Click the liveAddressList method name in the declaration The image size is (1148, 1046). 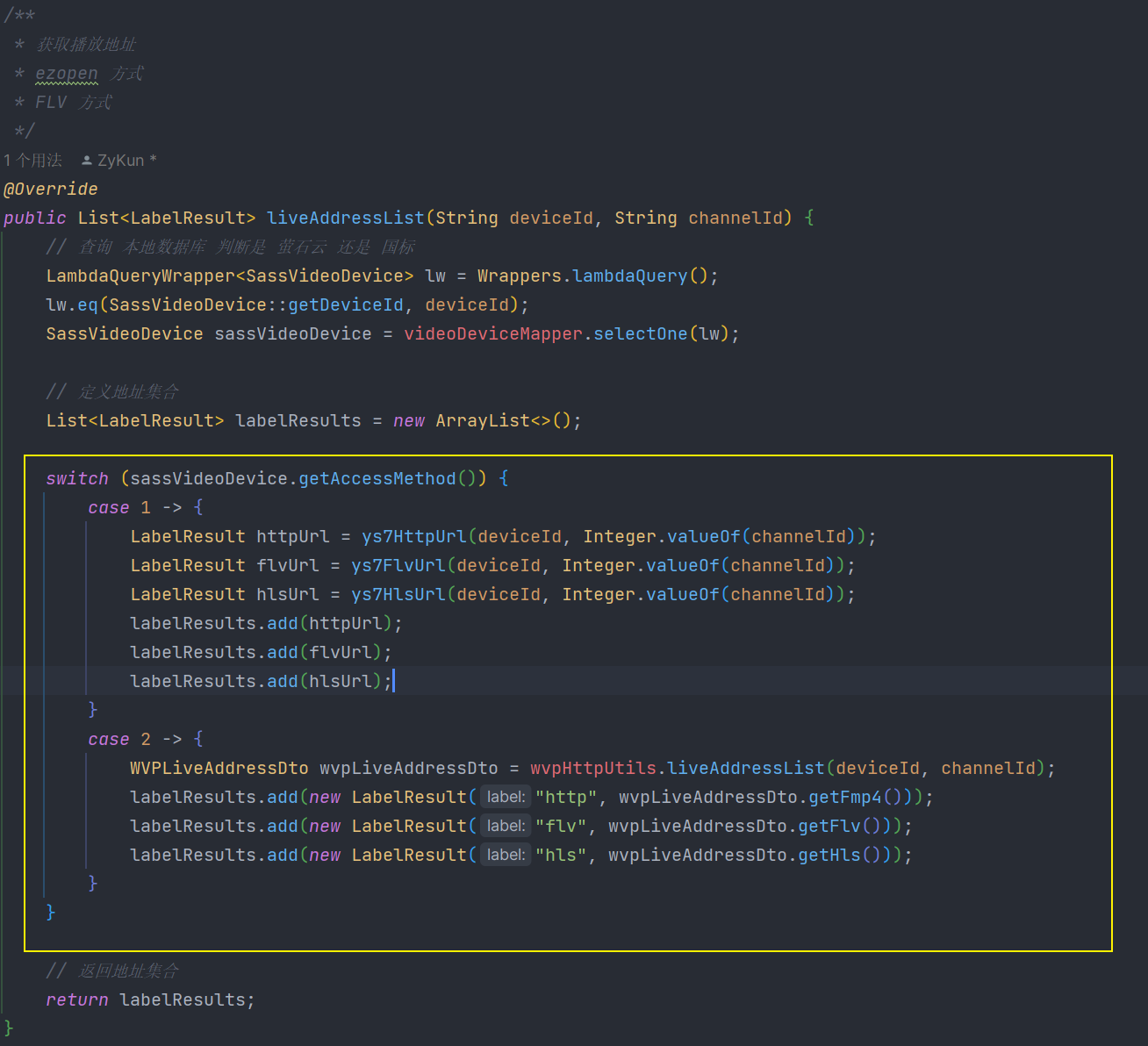[346, 218]
